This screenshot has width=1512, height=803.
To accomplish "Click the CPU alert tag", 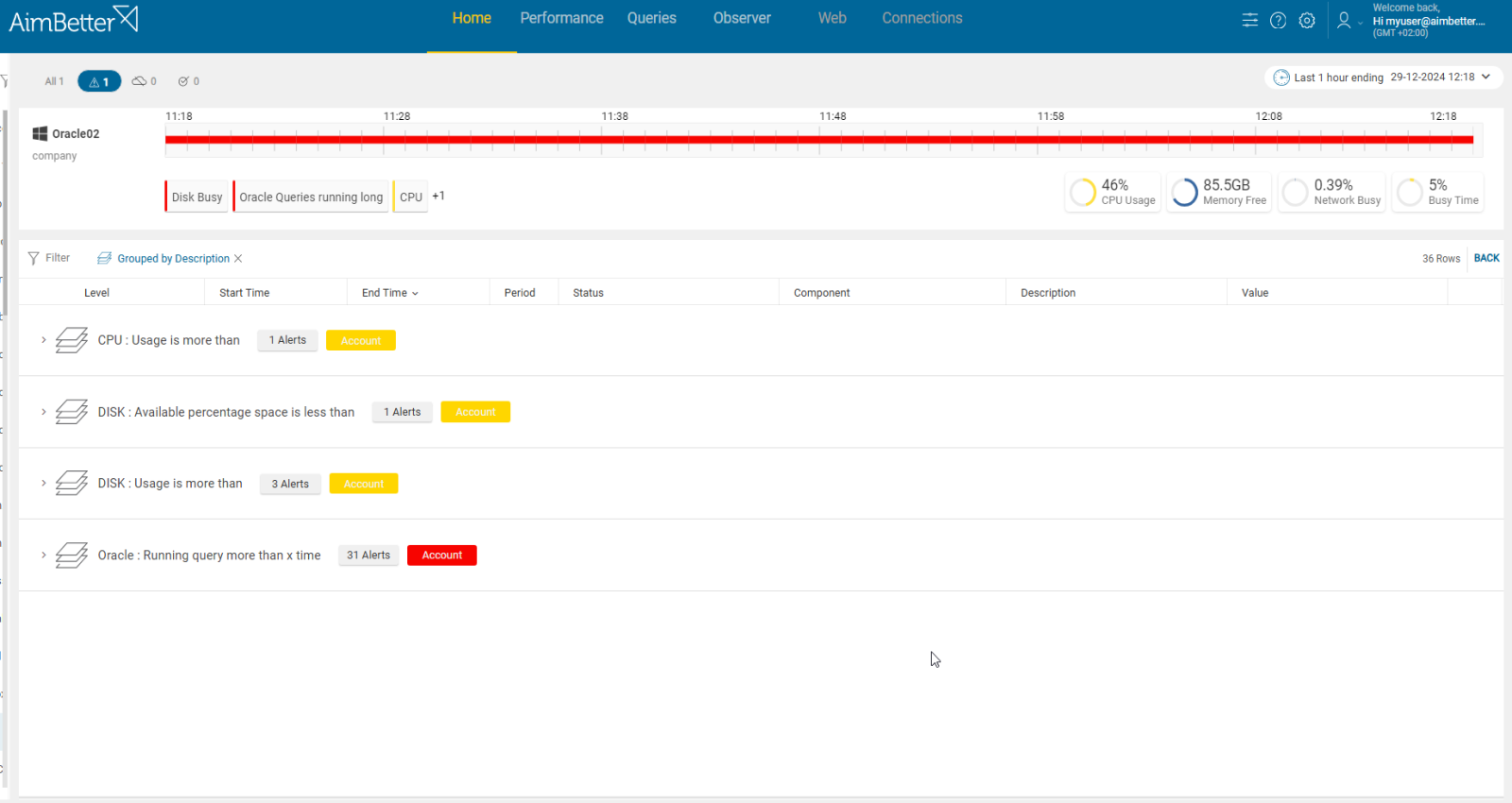I will point(410,196).
